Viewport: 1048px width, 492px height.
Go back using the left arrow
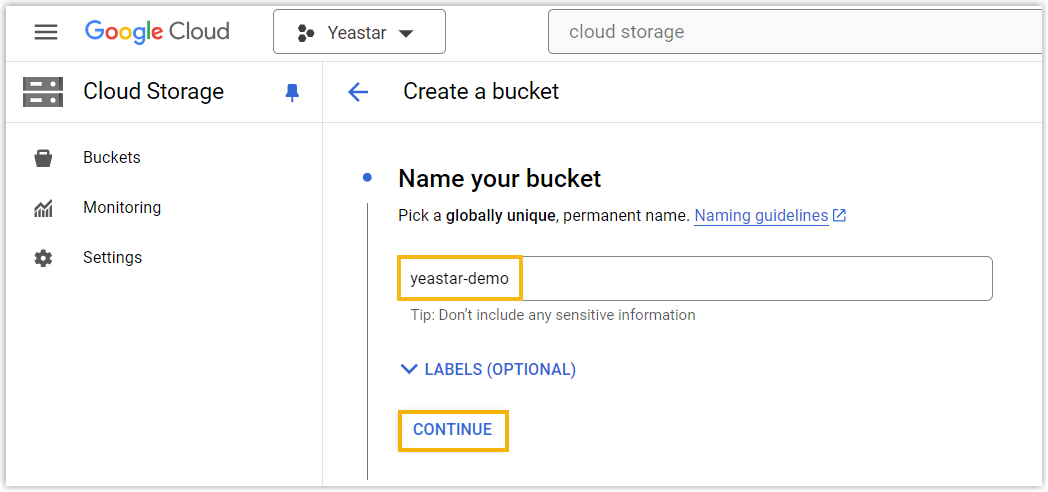358,92
